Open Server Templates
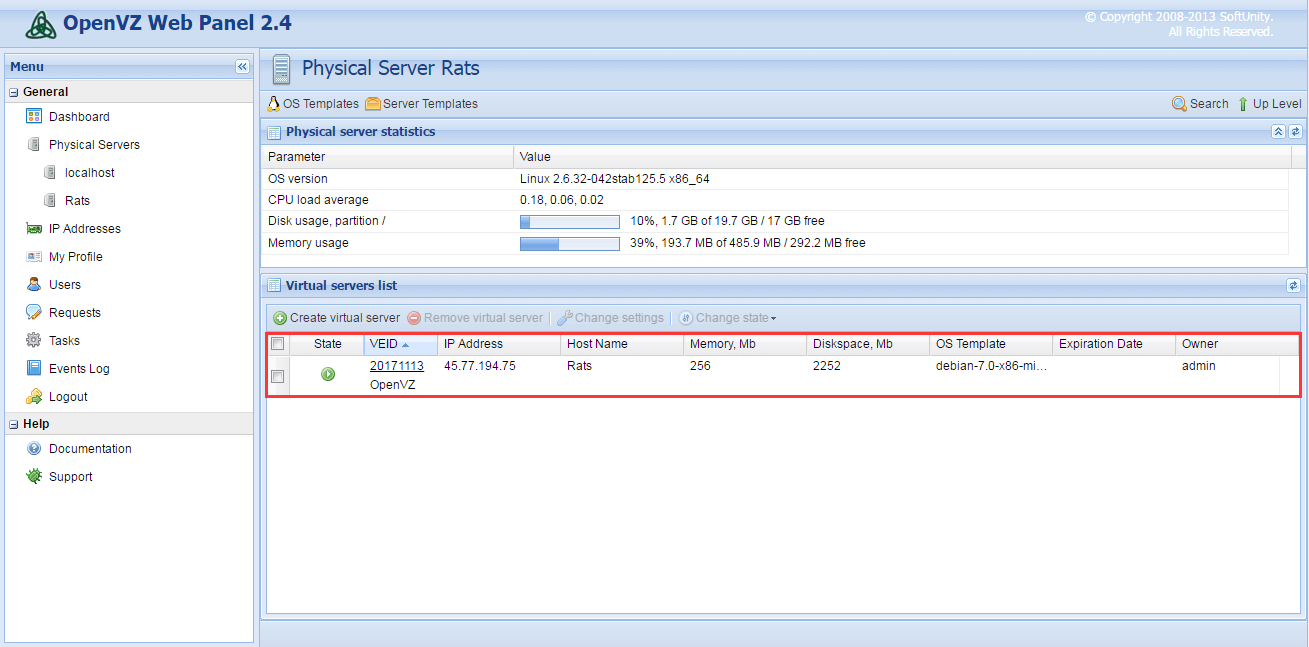Viewport: 1309px width, 647px height. [422, 104]
